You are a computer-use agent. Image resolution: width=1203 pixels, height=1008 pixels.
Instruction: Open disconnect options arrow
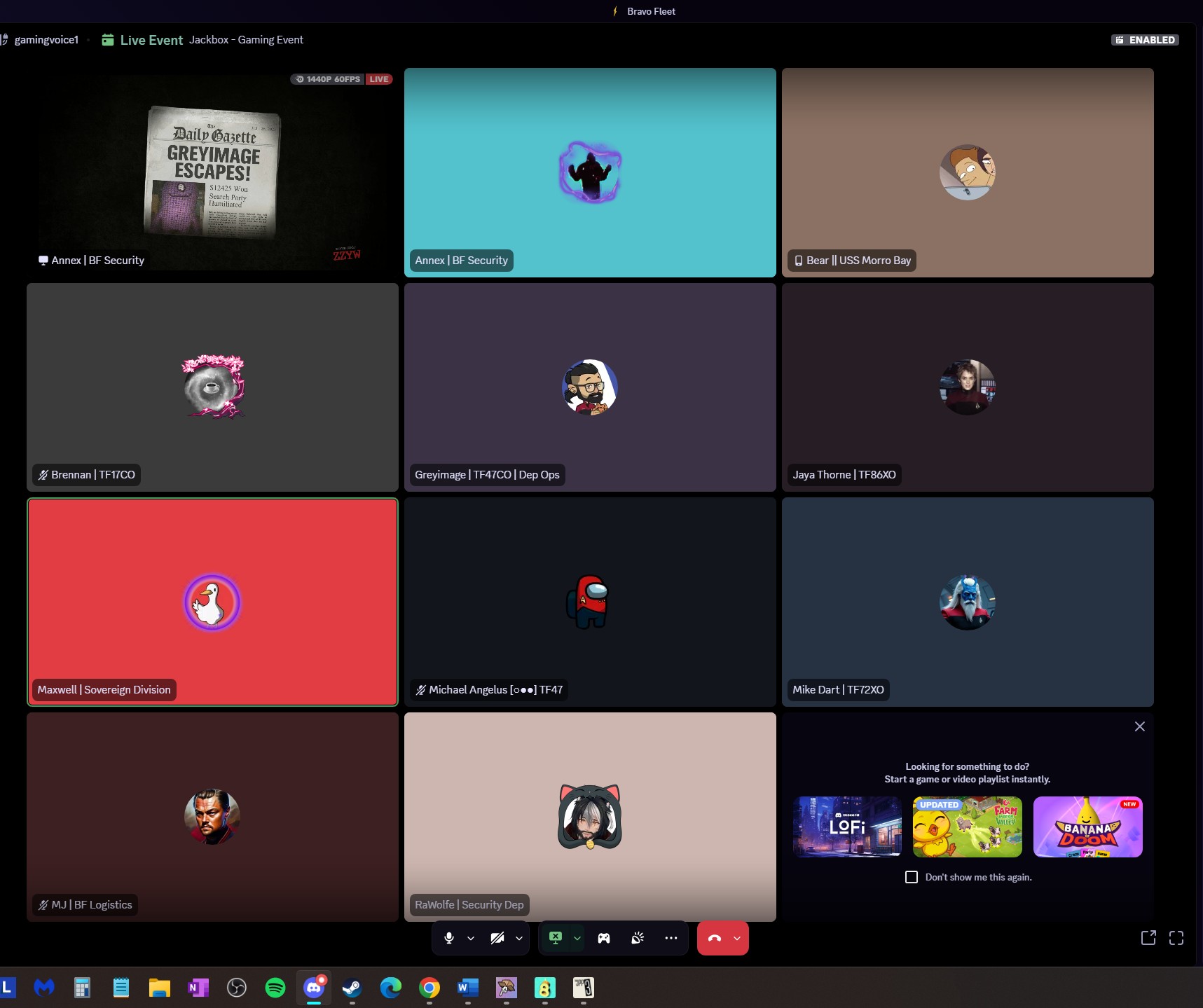click(737, 938)
